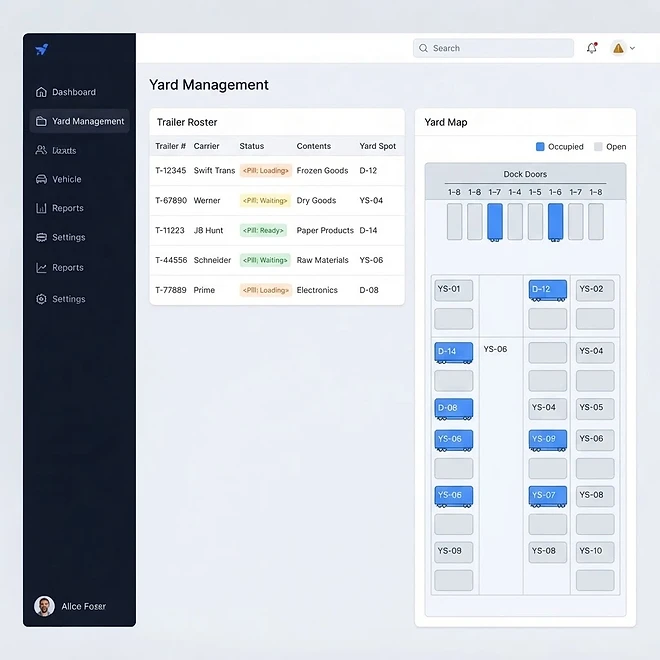The image size is (660, 660).
Task: Select the gray open YS-09 spot
Action: (453, 552)
